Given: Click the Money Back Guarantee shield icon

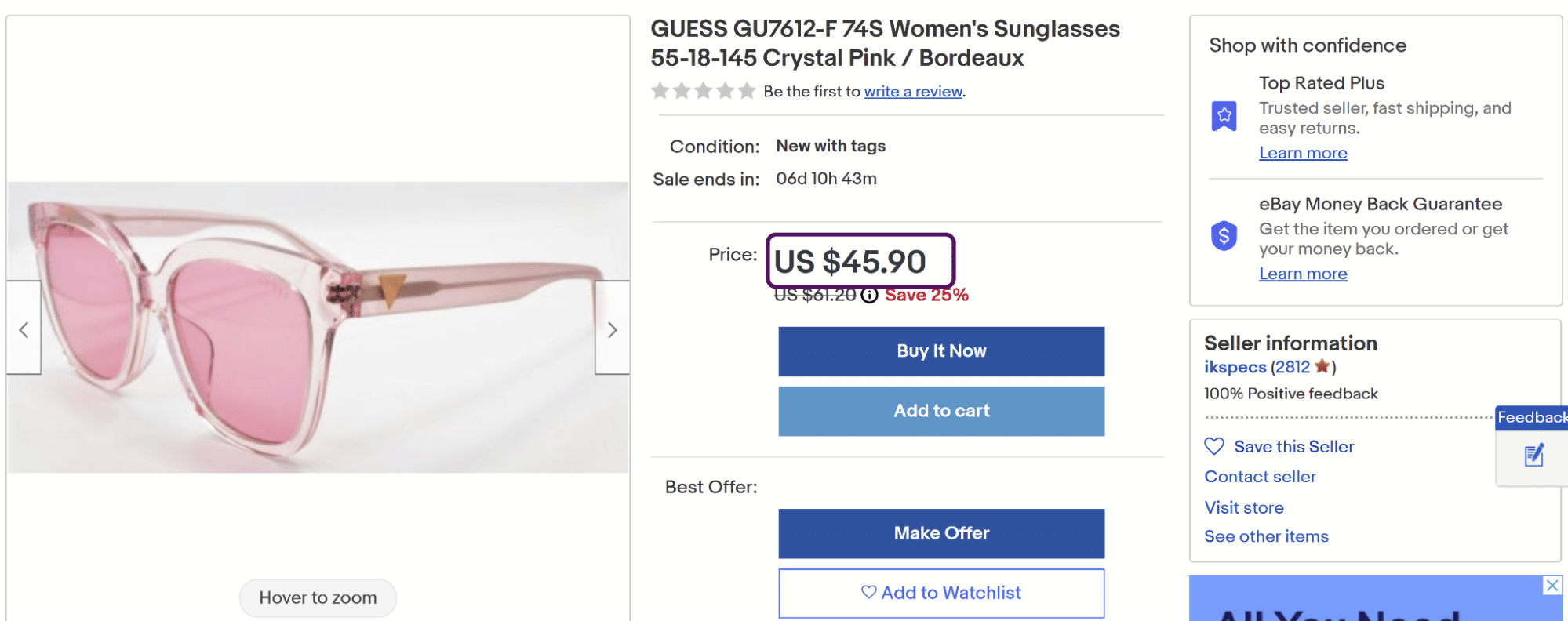Looking at the screenshot, I should click(1224, 235).
